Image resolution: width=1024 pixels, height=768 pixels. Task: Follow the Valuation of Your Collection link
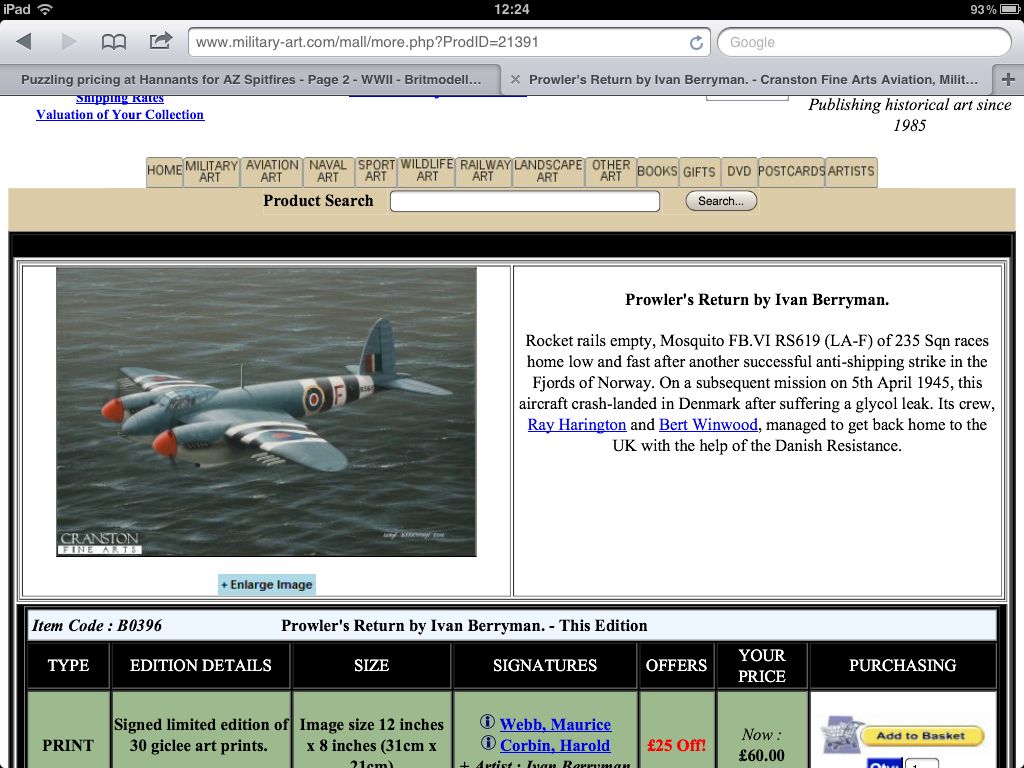point(120,115)
